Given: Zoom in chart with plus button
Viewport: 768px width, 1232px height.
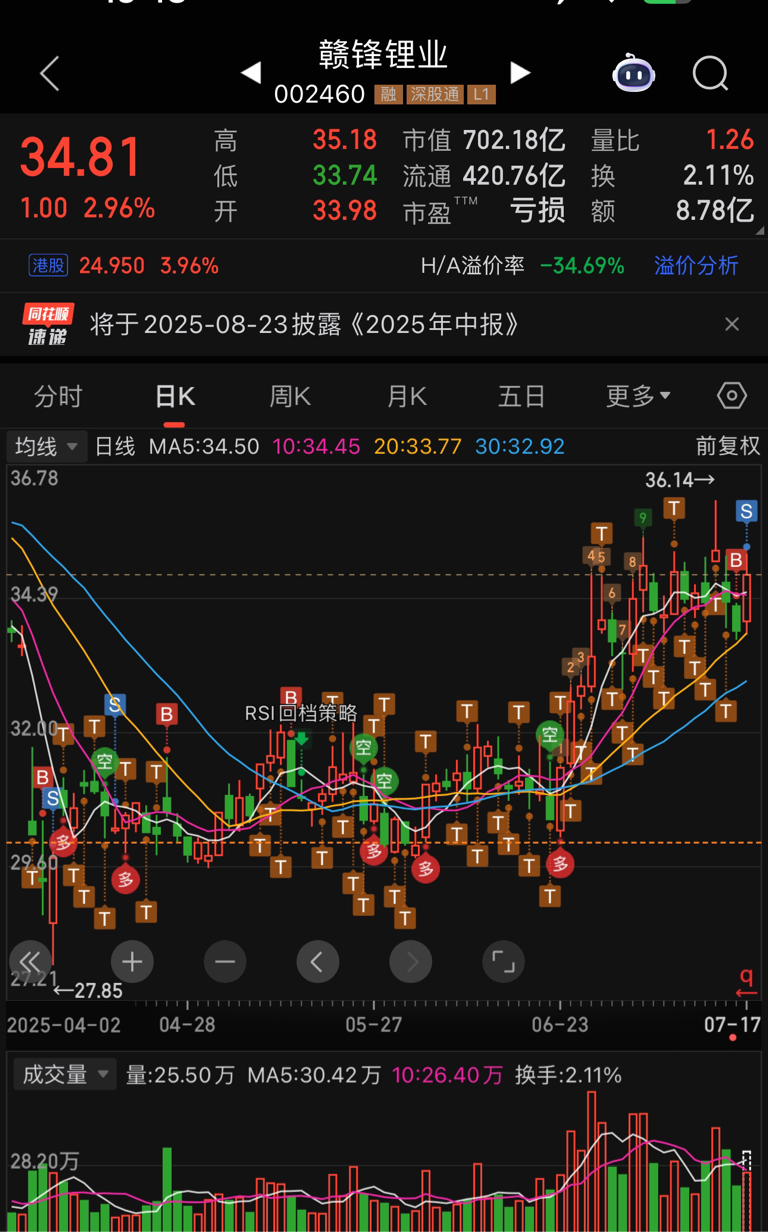Looking at the screenshot, I should (132, 962).
